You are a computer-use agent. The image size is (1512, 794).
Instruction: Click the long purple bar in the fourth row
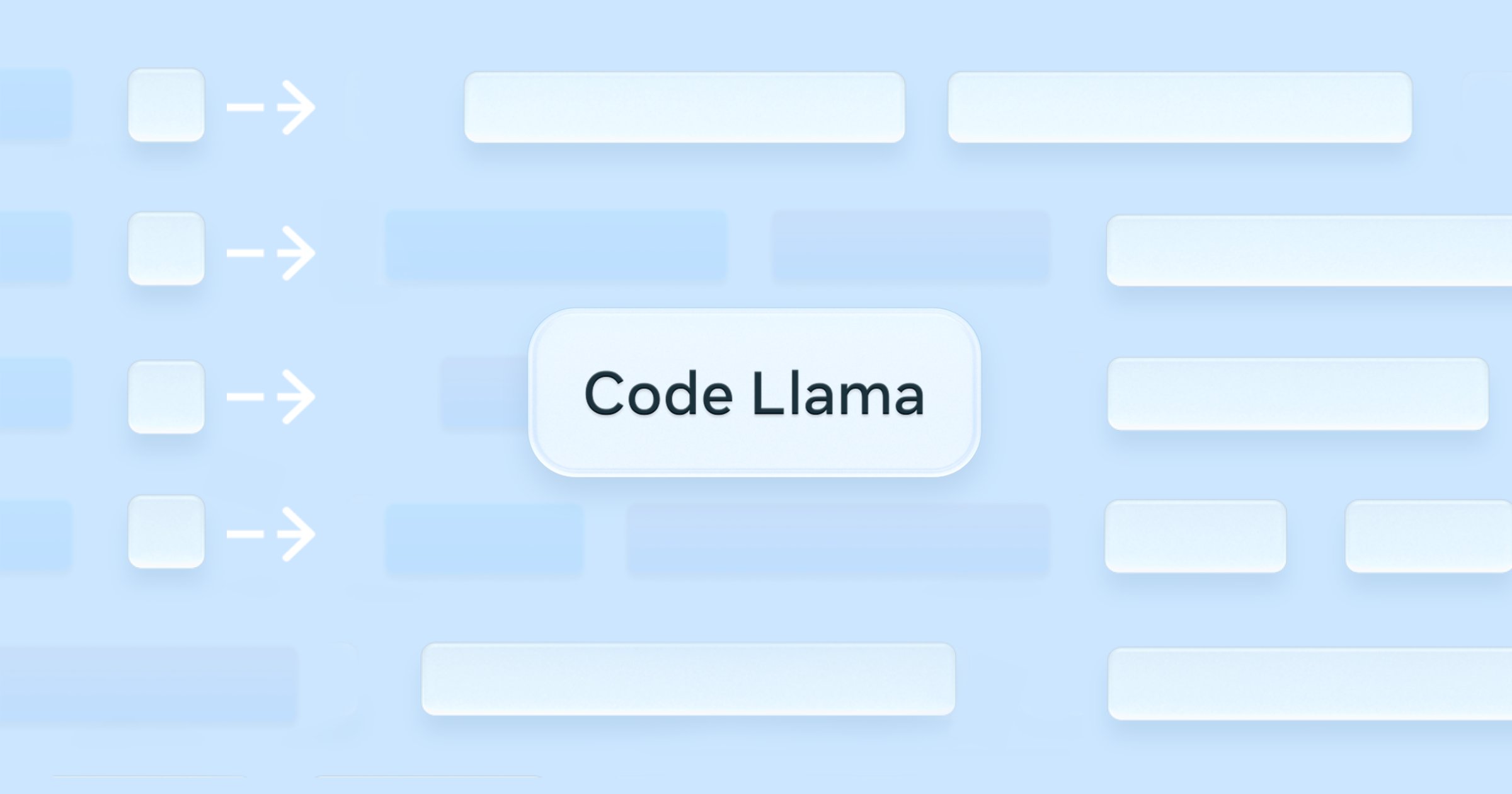(x=838, y=539)
